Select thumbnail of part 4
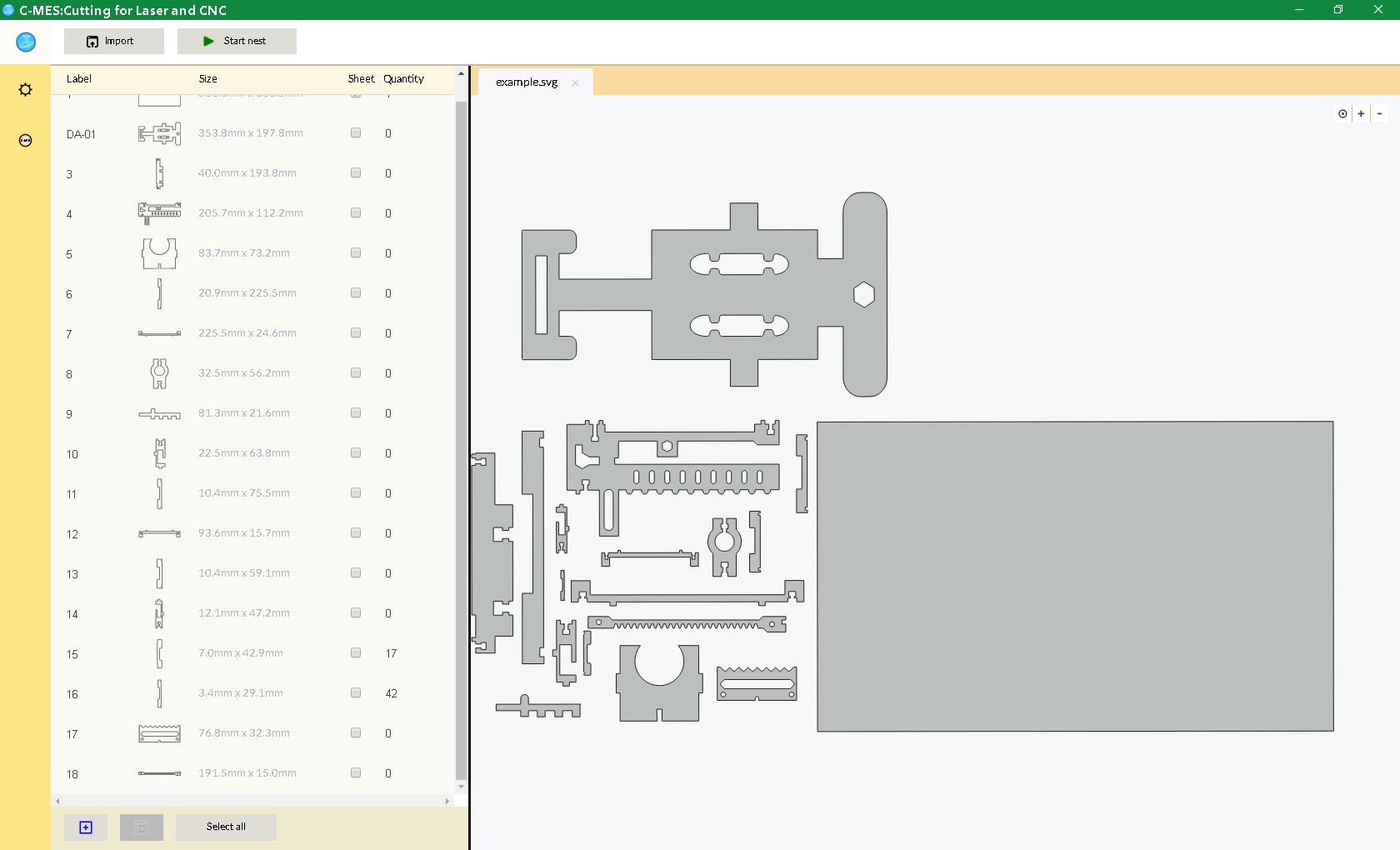The width and height of the screenshot is (1400, 850). tap(159, 213)
